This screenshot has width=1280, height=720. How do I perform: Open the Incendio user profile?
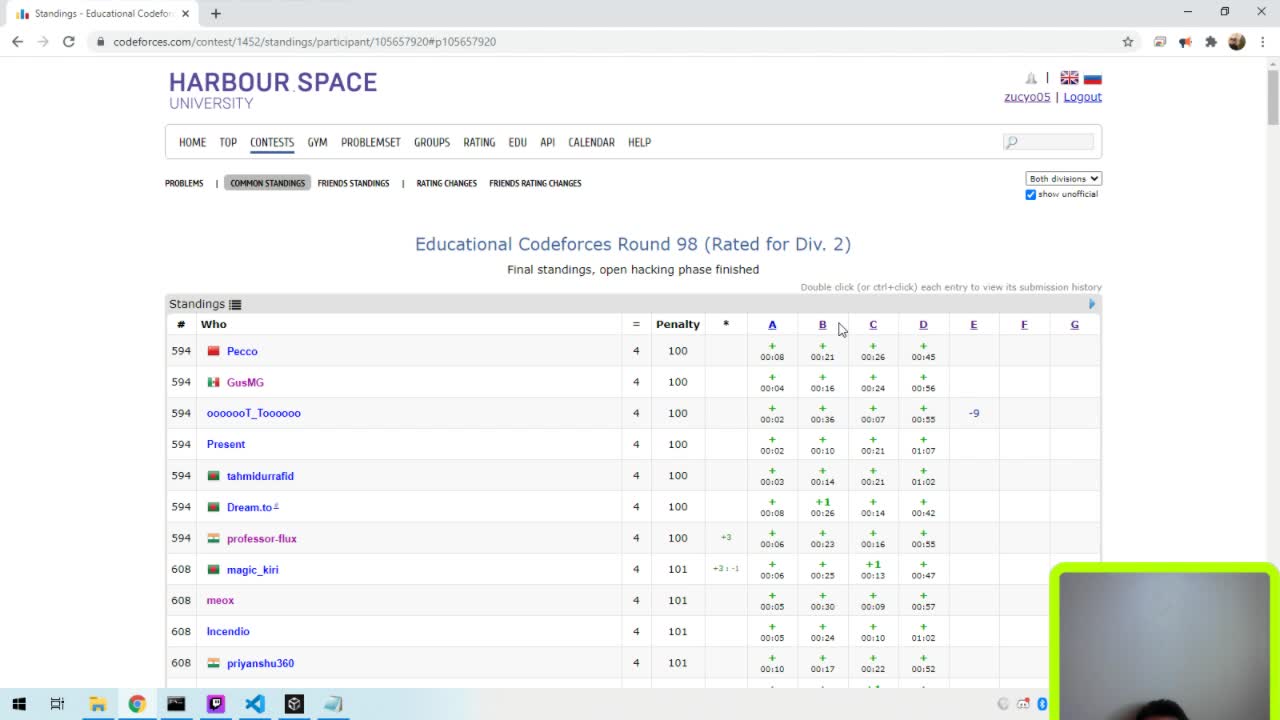(x=228, y=632)
